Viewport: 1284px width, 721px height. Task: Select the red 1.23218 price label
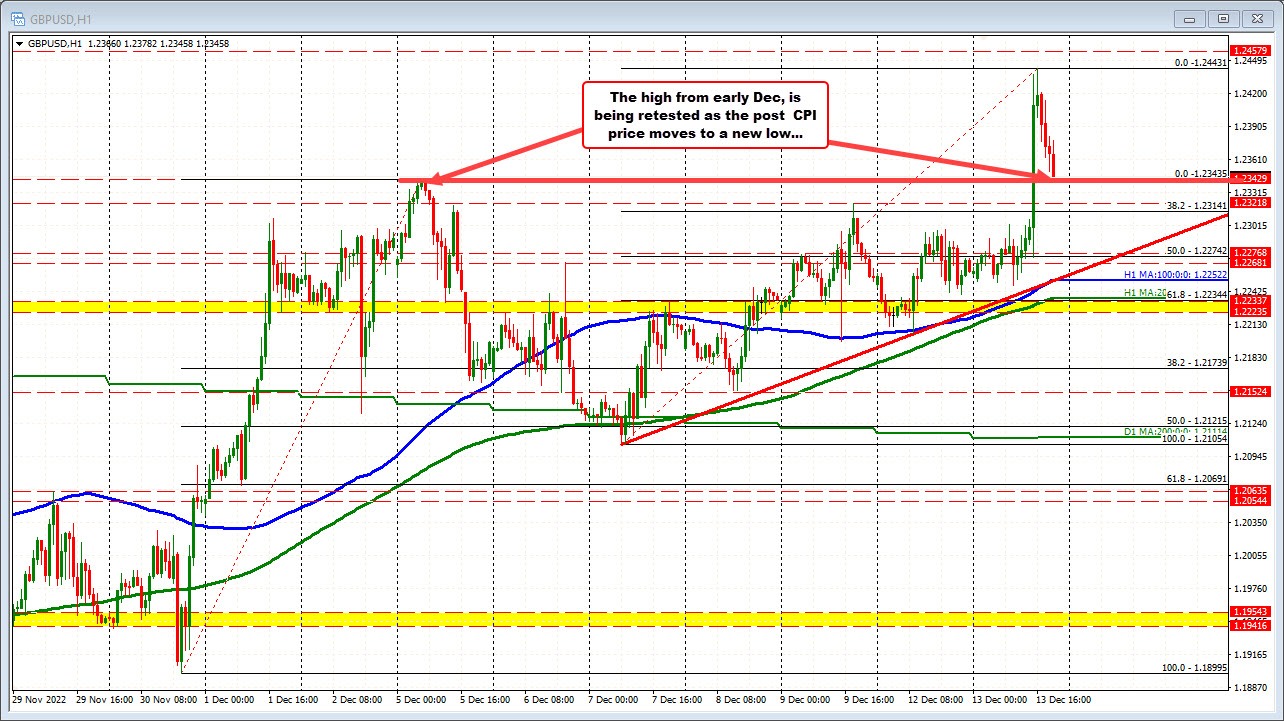1251,203
